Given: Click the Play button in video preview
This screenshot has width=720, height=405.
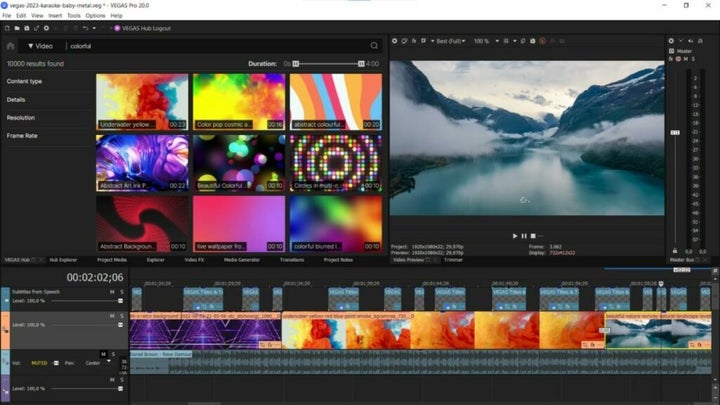Looking at the screenshot, I should (515, 236).
